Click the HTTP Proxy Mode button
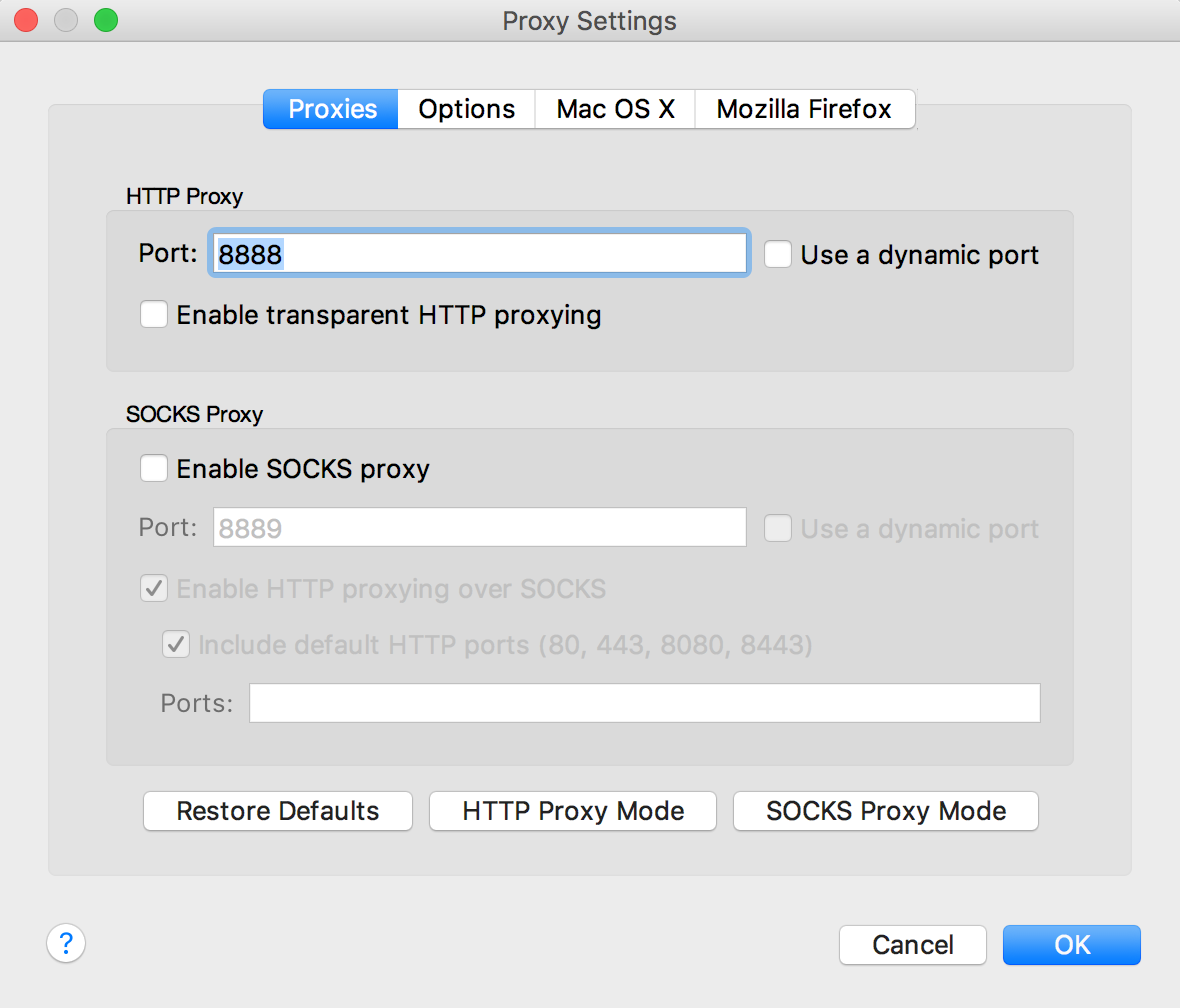The image size is (1180, 1008). click(x=573, y=811)
